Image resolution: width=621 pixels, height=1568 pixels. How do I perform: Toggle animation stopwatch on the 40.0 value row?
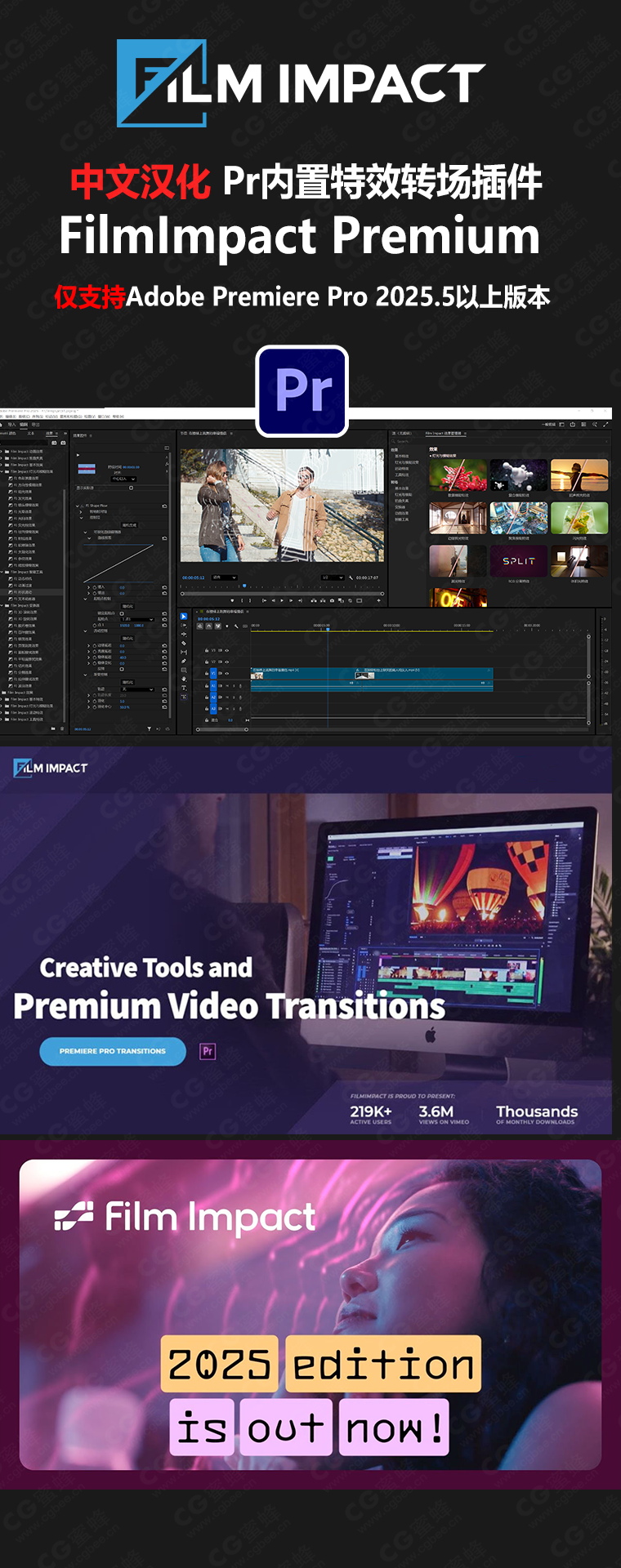[x=95, y=657]
